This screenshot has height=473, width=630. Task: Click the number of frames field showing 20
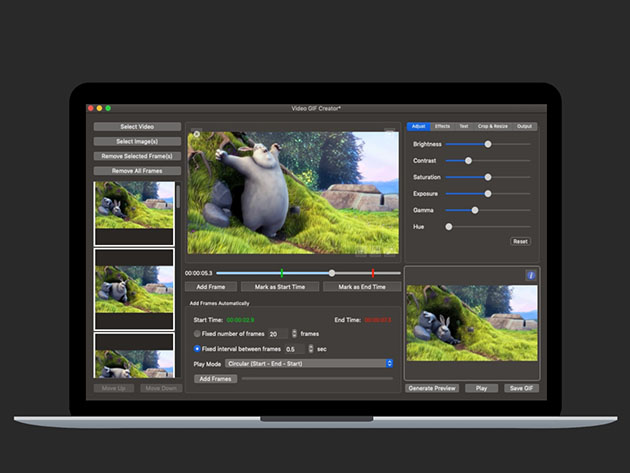point(278,334)
